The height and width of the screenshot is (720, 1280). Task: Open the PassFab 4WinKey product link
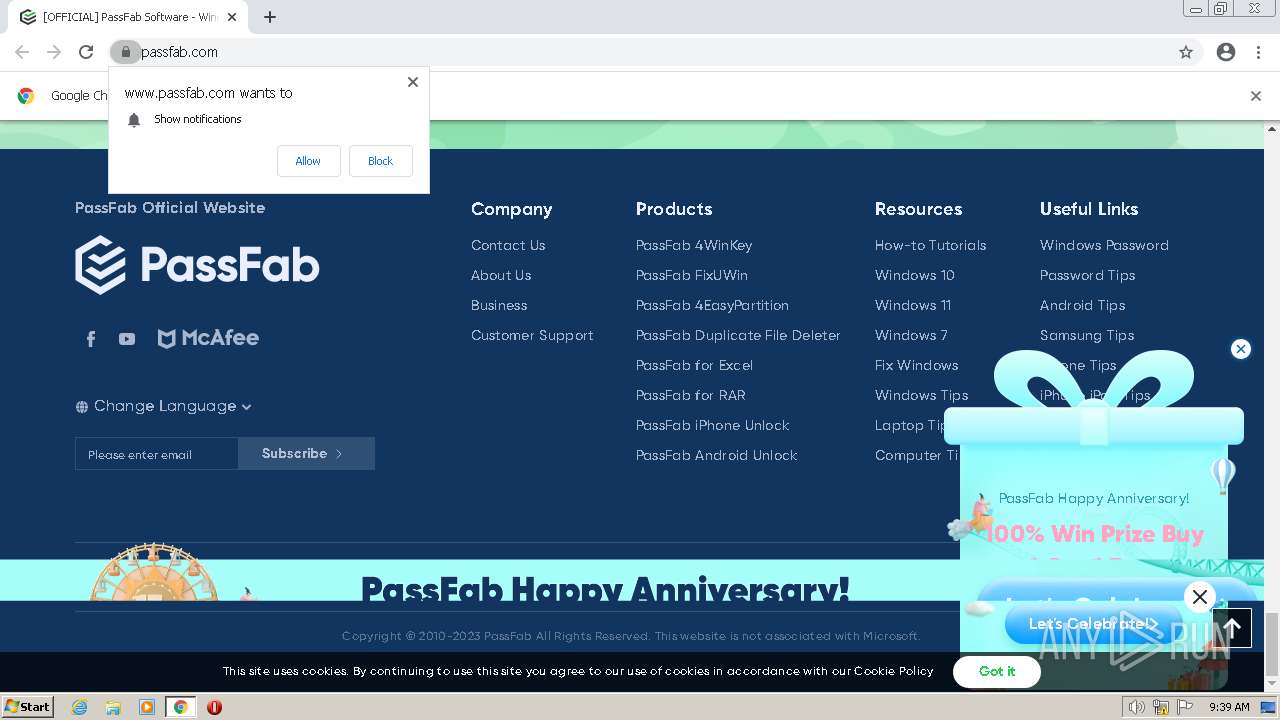point(694,245)
